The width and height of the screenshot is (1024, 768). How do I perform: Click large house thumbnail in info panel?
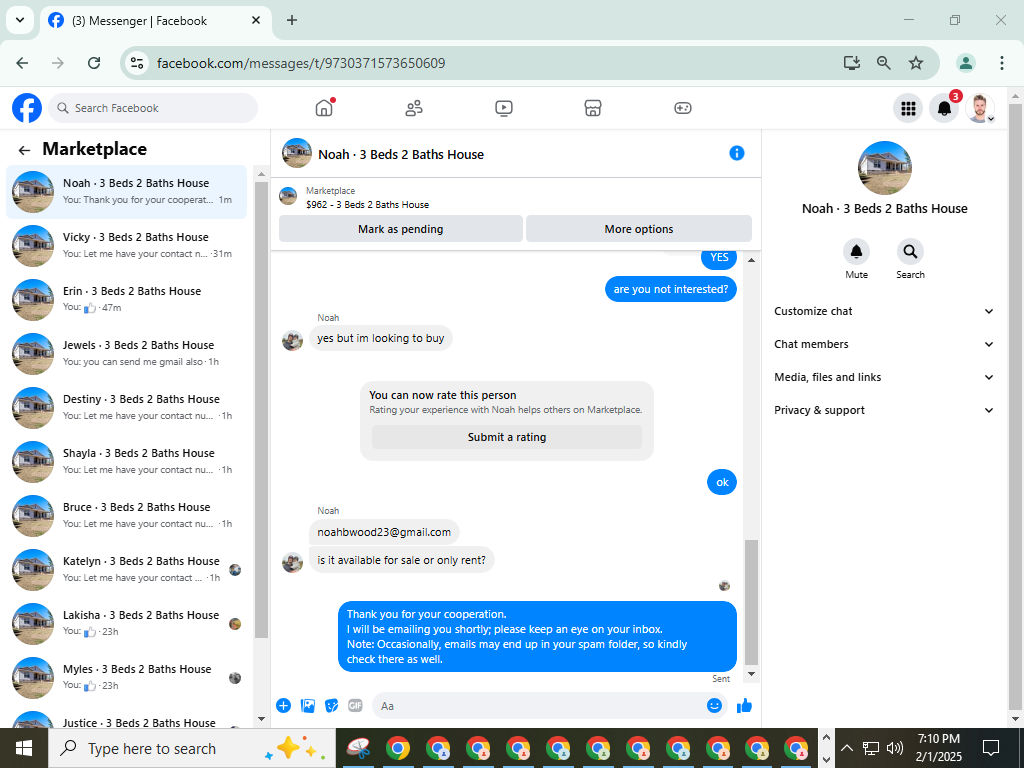(884, 168)
